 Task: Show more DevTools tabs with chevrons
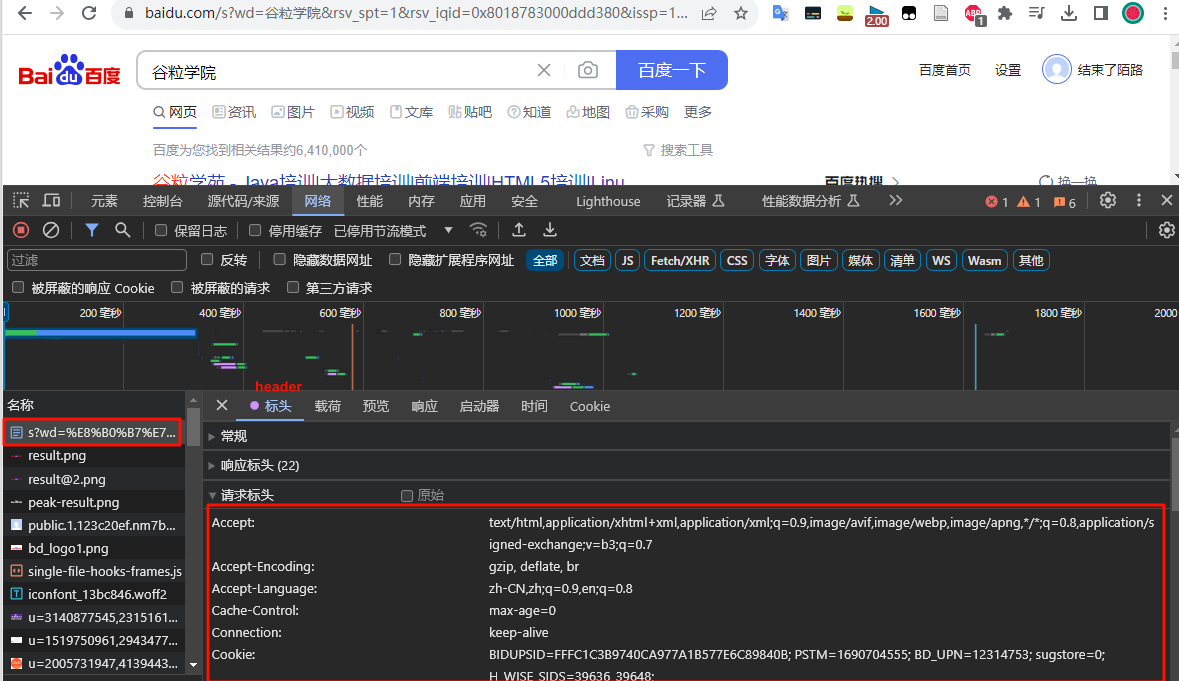pyautogui.click(x=895, y=201)
